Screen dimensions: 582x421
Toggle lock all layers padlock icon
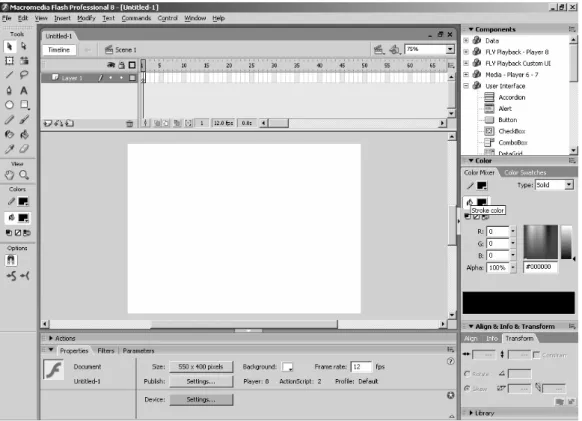tap(121, 65)
